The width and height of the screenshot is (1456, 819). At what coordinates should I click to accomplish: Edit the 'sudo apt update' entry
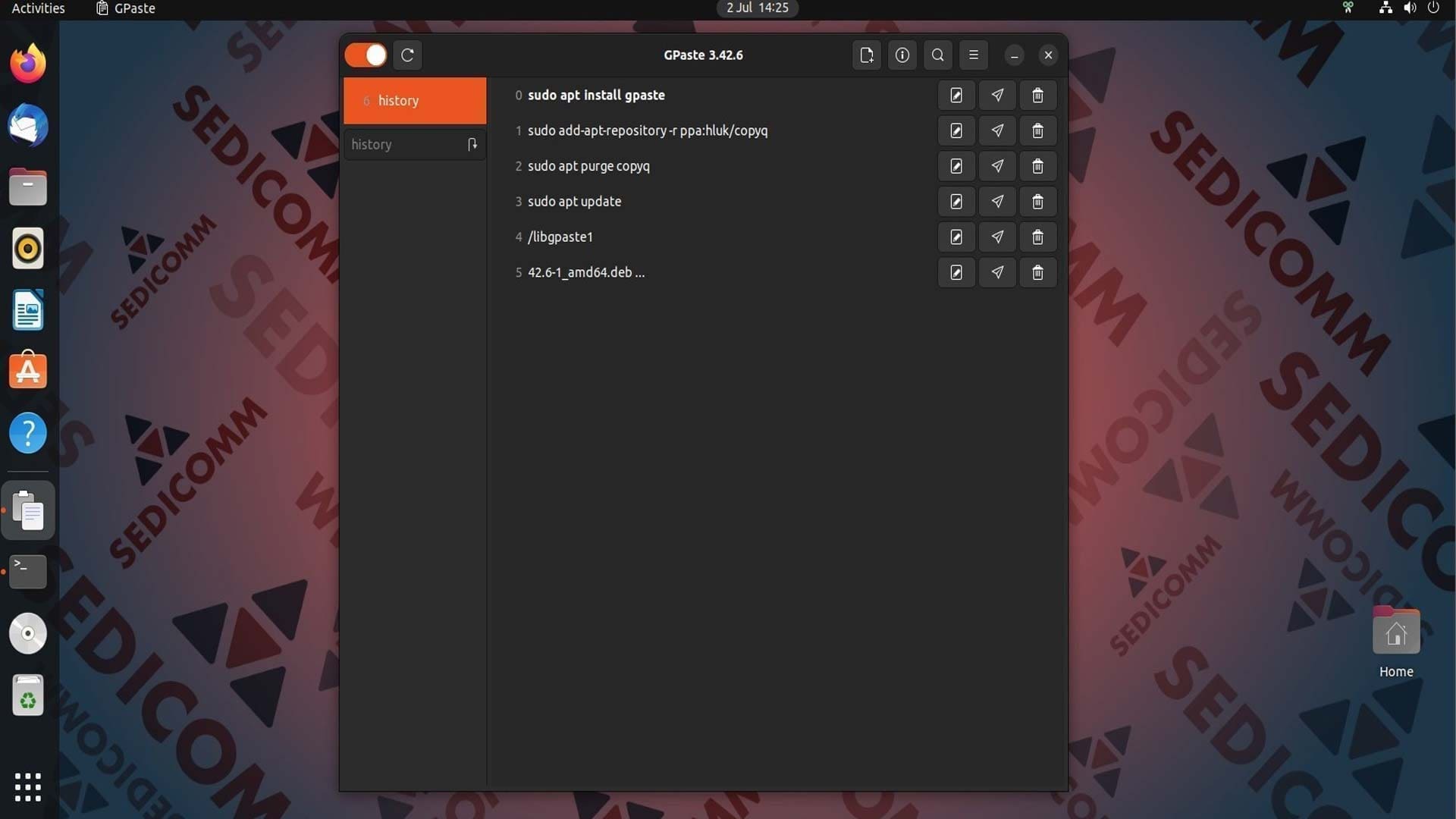click(956, 202)
